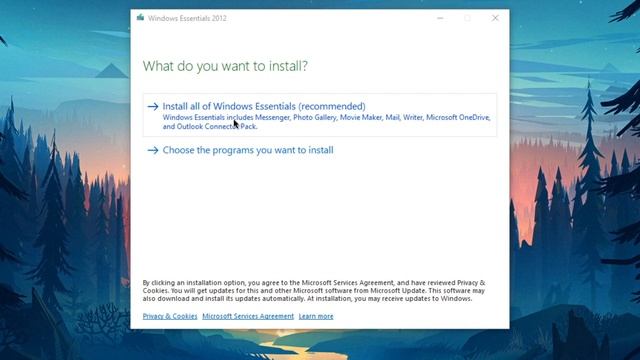Viewport: 640px width, 360px height.
Task: Select Choose the programs you want to install
Action: coord(248,150)
